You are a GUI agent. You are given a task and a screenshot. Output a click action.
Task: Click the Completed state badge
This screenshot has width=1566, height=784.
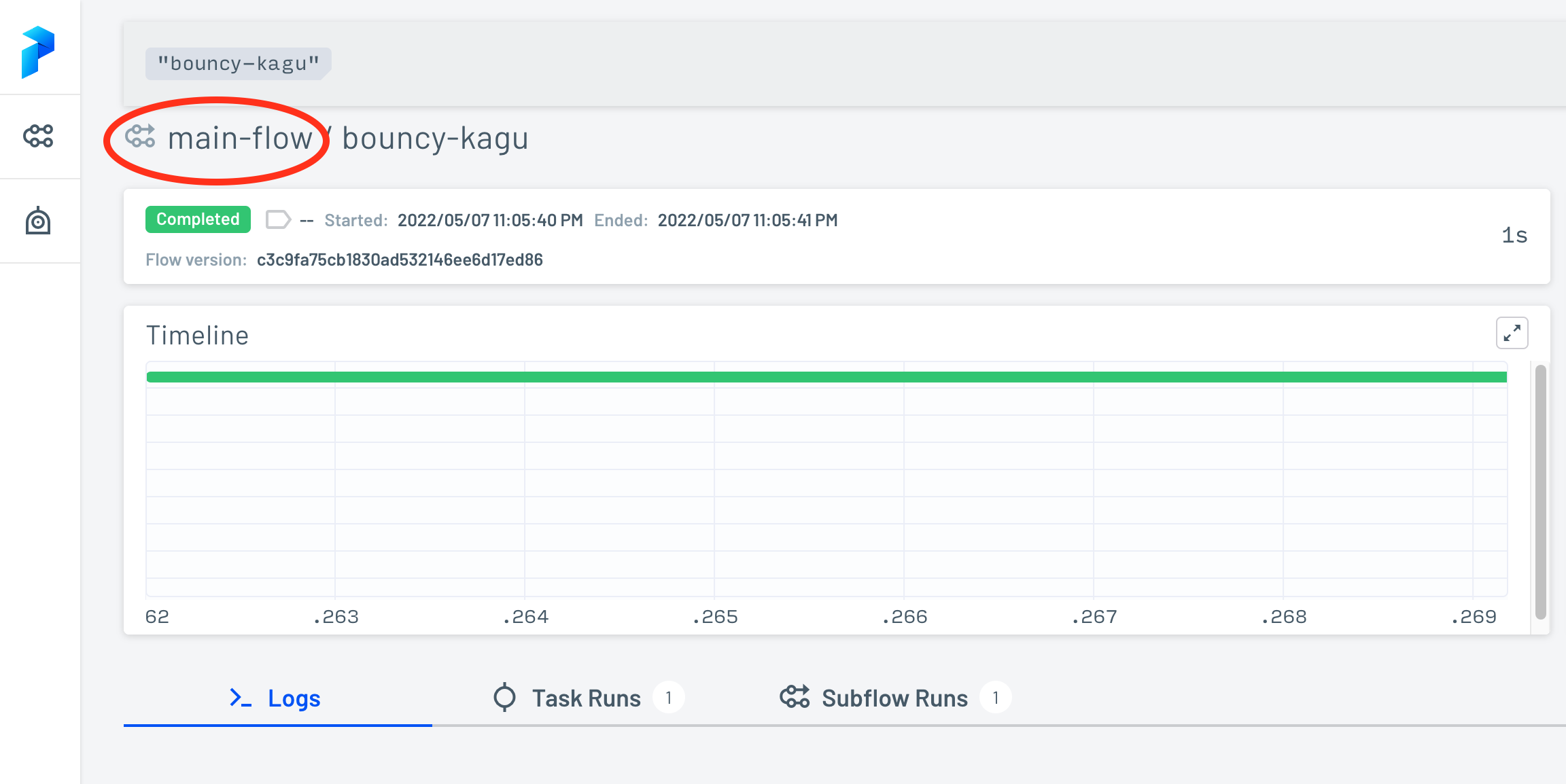click(197, 219)
